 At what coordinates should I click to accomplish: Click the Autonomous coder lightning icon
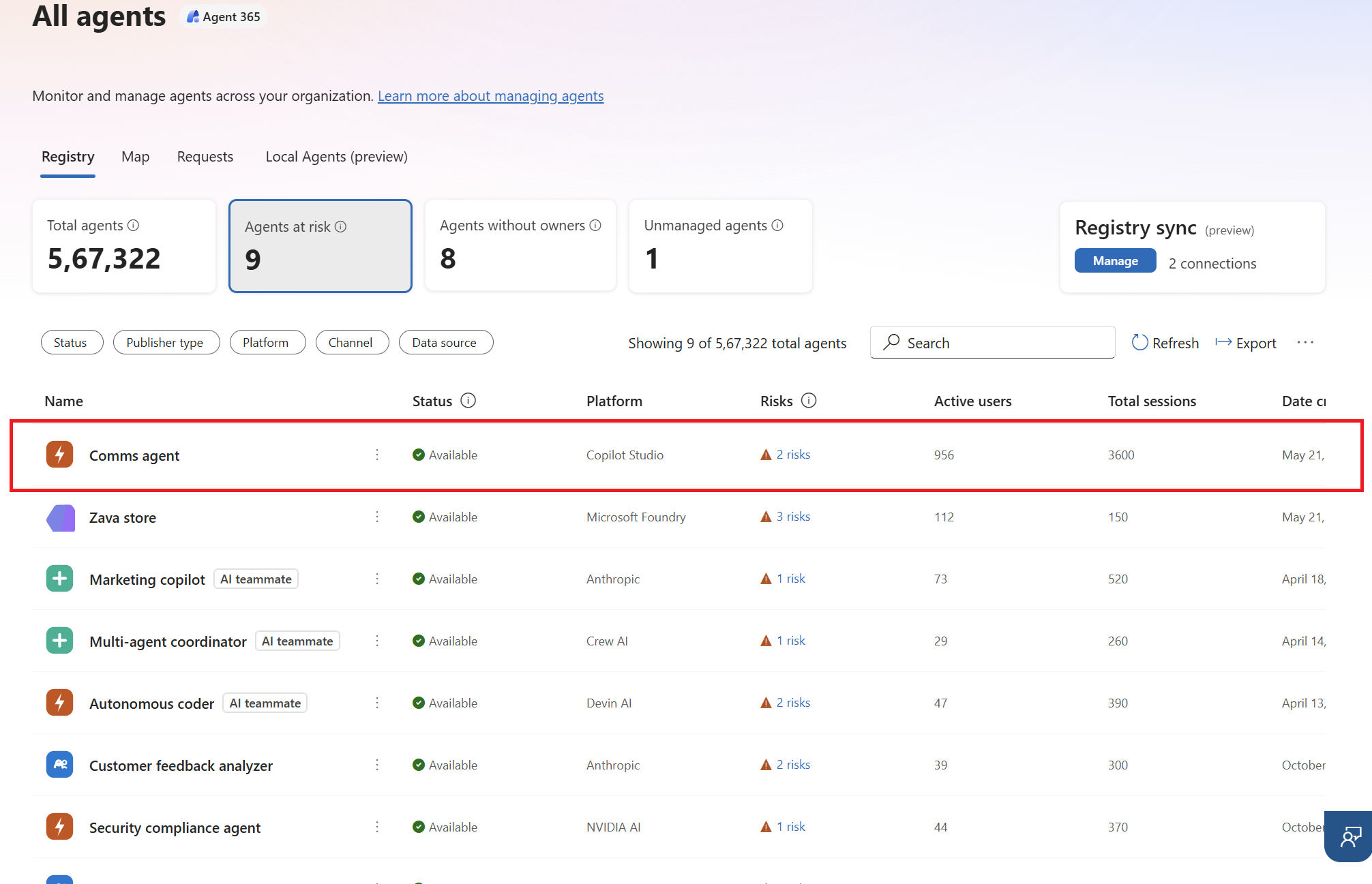coord(60,703)
